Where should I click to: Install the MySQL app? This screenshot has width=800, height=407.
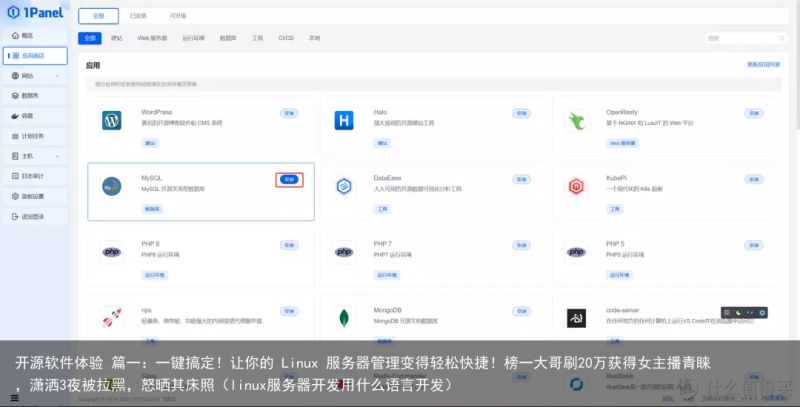click(x=289, y=180)
